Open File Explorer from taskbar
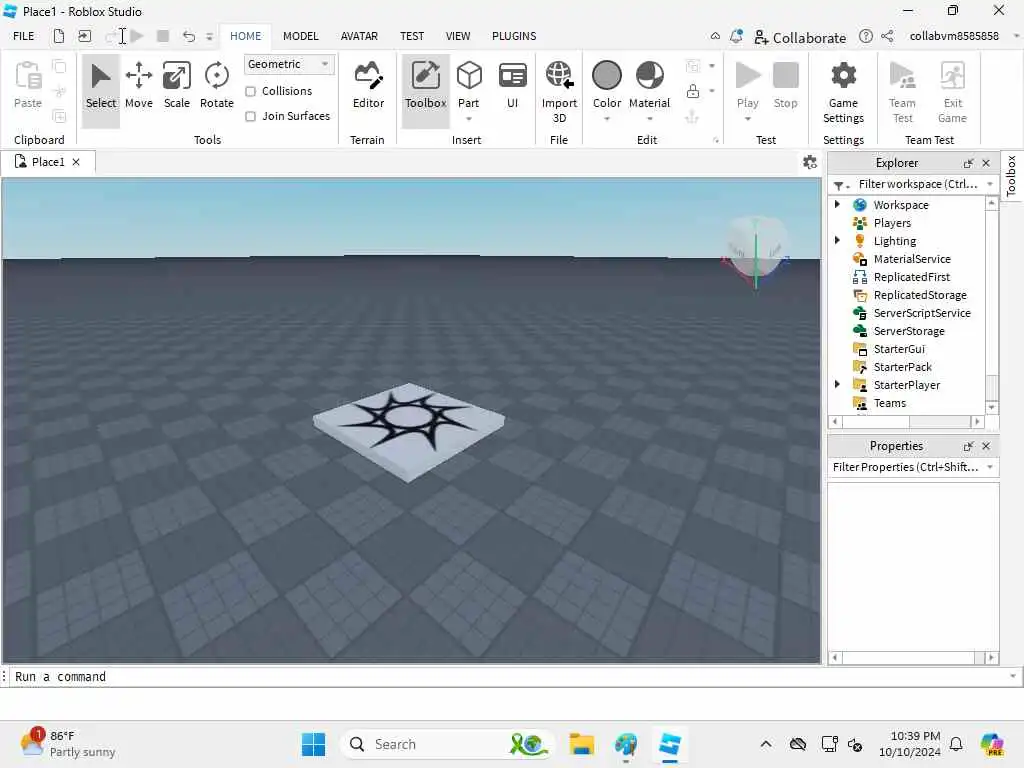This screenshot has height=768, width=1024. [x=581, y=744]
